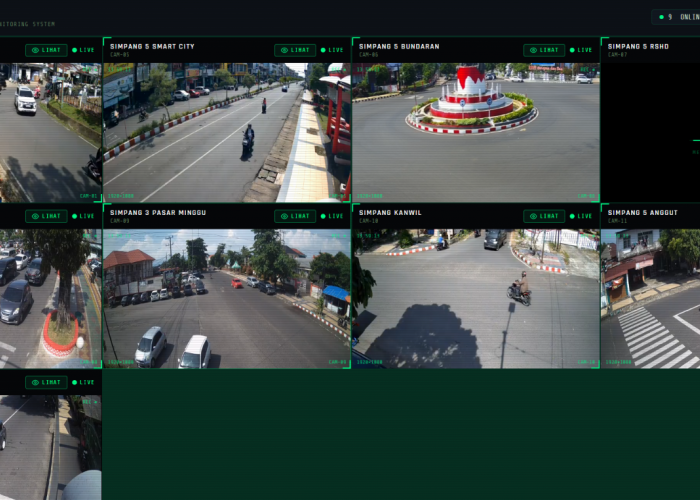Select the Simpang Kanwil video feed
This screenshot has width=700, height=500.
(476, 299)
